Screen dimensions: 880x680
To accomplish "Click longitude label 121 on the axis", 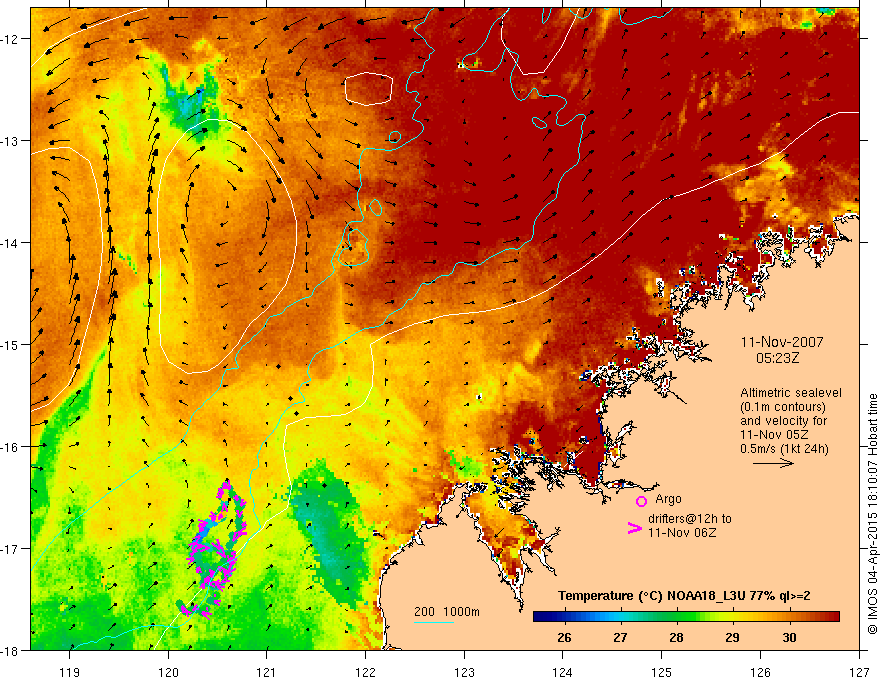I will click(x=267, y=672).
